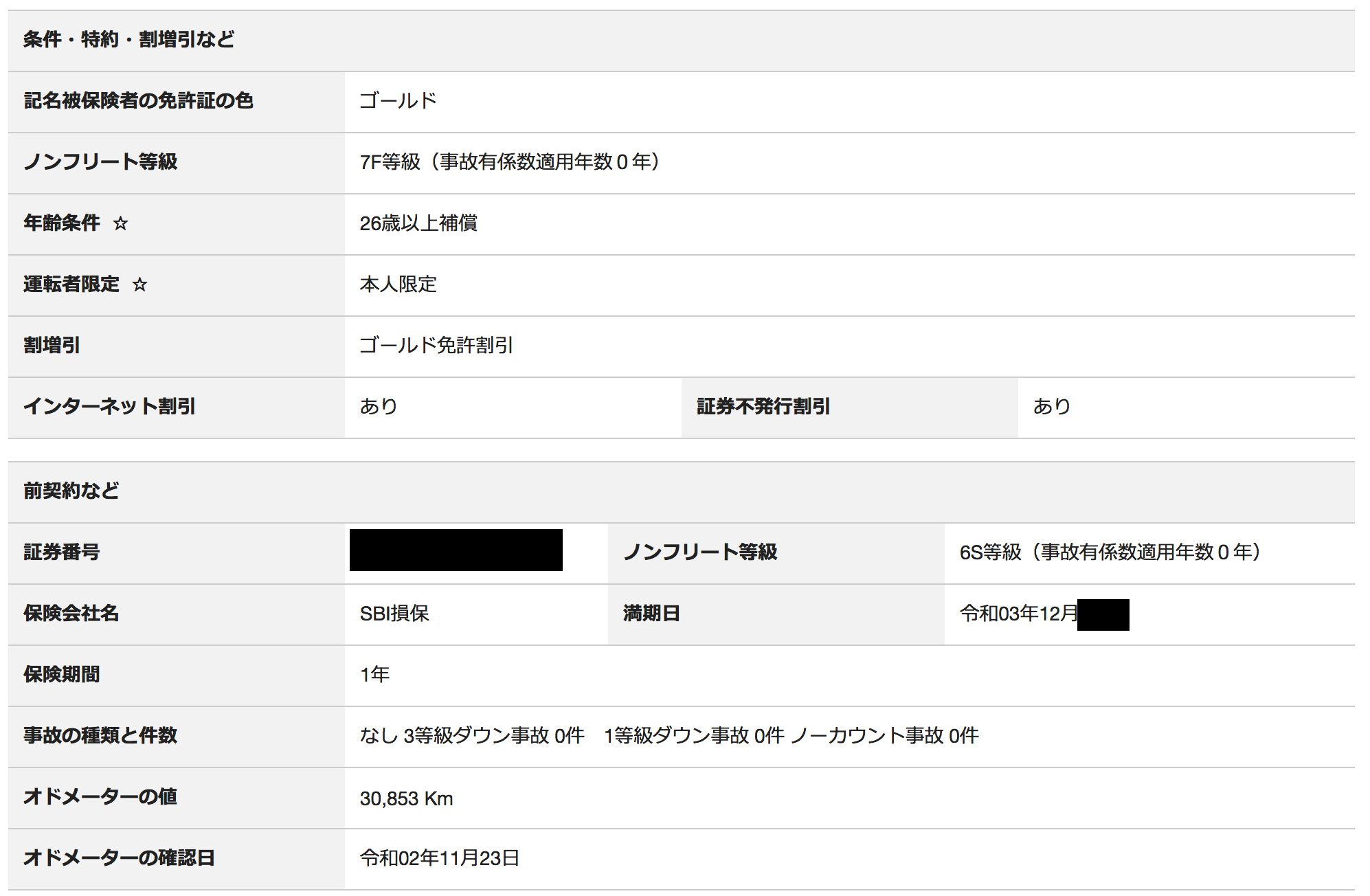Click the 30,853 Km odometer value
1370x896 pixels.
pos(406,798)
